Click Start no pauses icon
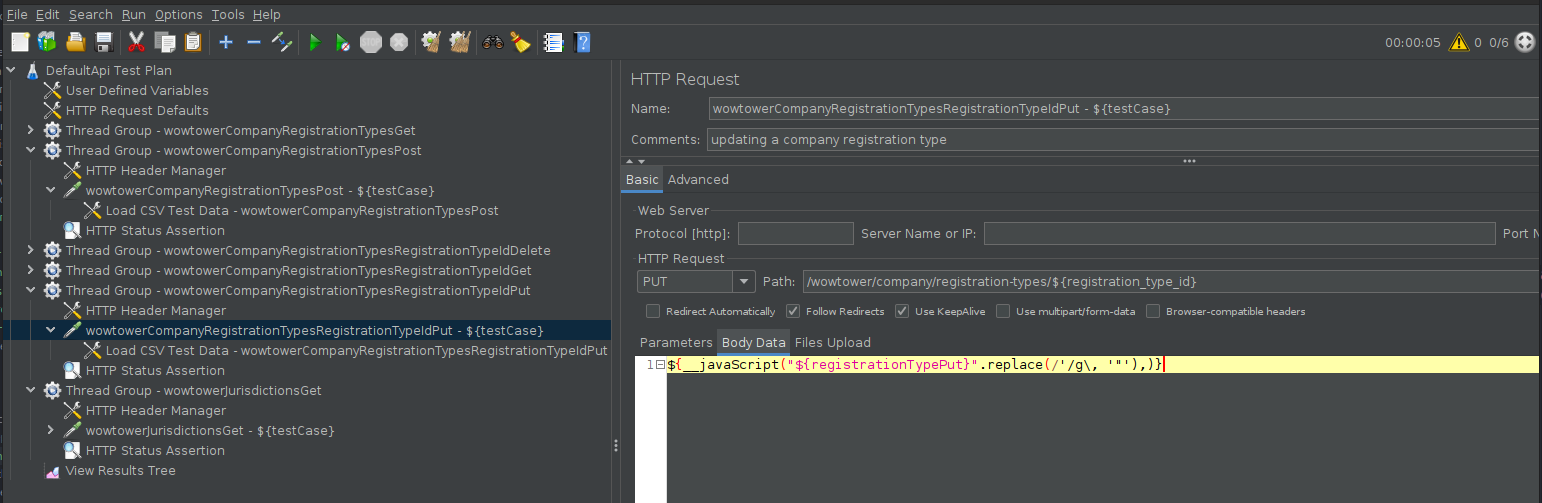 click(343, 42)
